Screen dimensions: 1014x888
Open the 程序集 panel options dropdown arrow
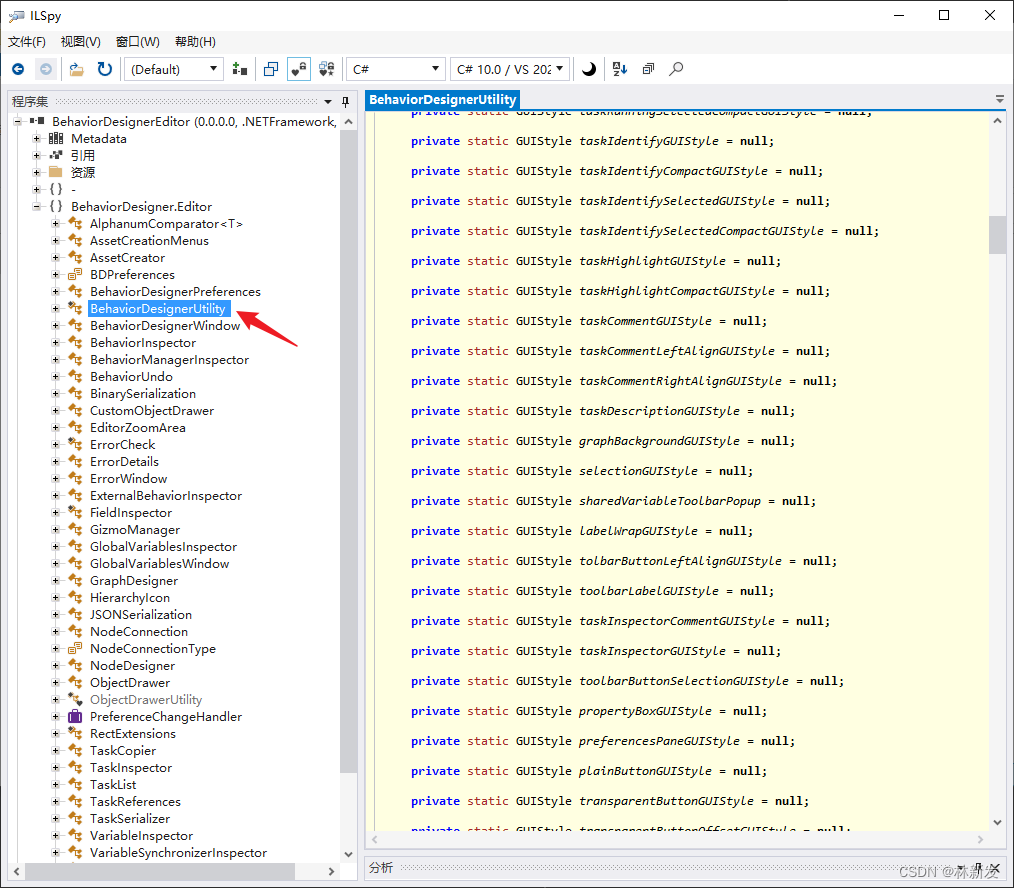(328, 102)
